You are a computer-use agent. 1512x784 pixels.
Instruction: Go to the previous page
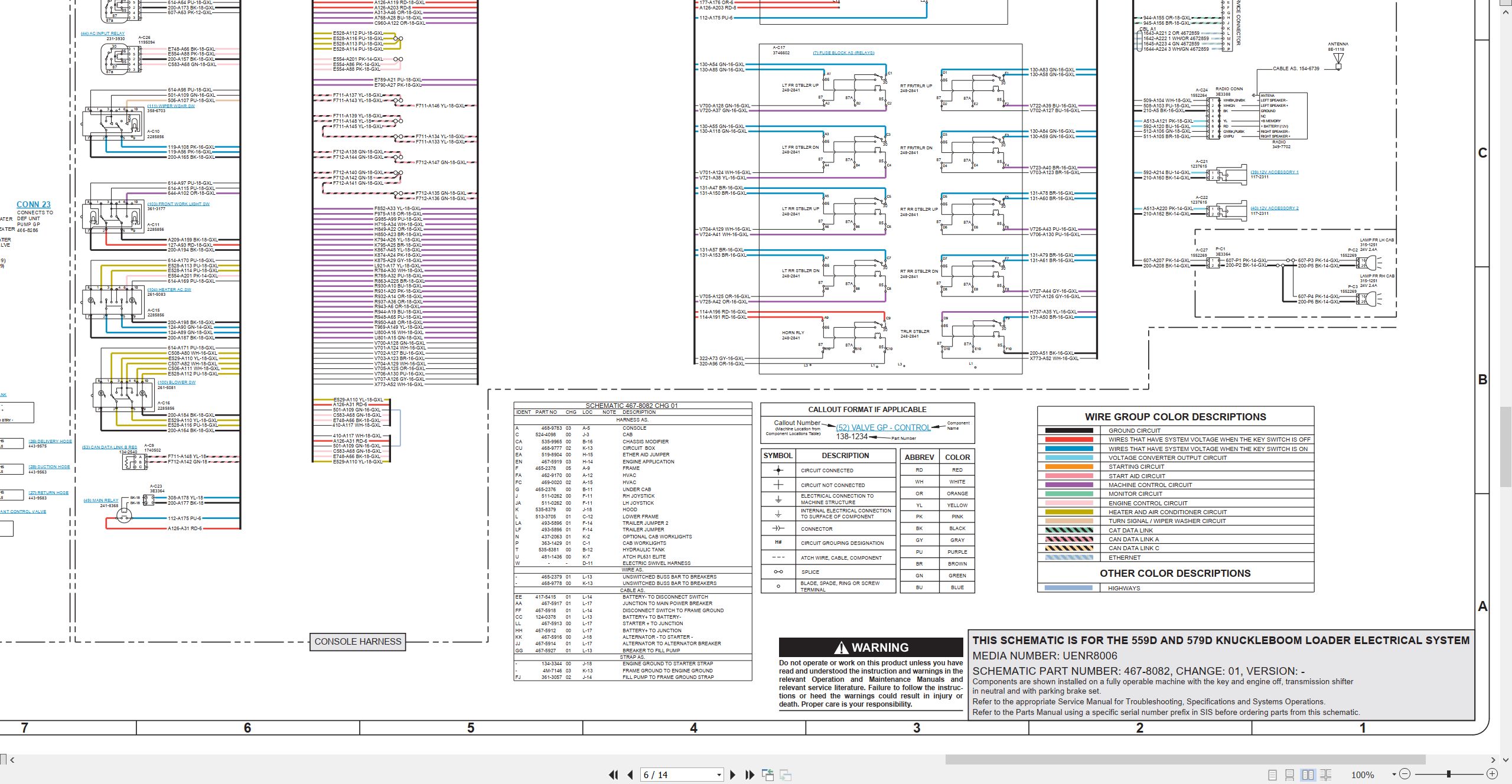point(630,775)
